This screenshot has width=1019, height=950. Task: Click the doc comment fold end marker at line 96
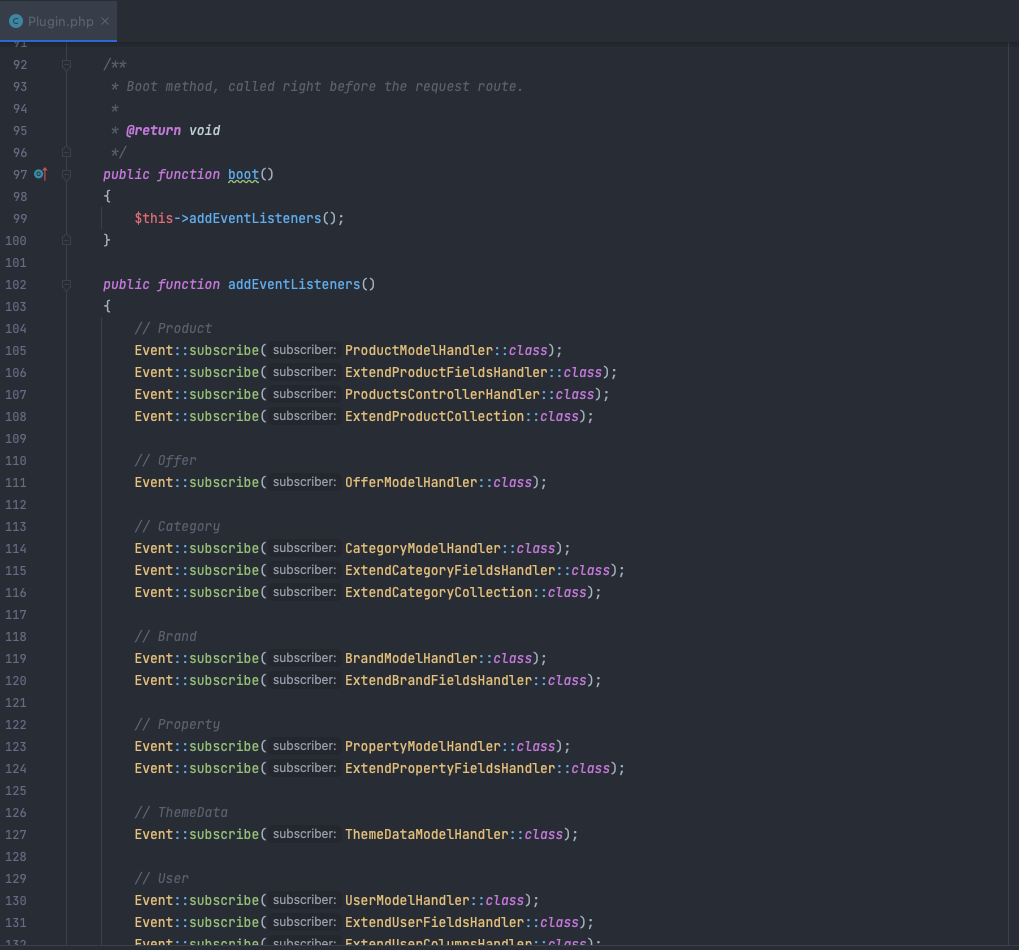pos(66,153)
